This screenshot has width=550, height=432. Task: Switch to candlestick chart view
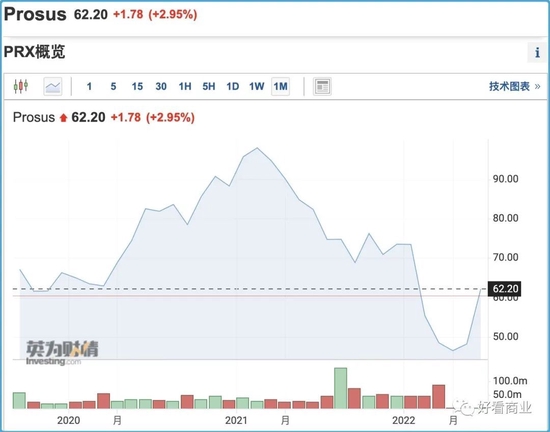(21, 86)
